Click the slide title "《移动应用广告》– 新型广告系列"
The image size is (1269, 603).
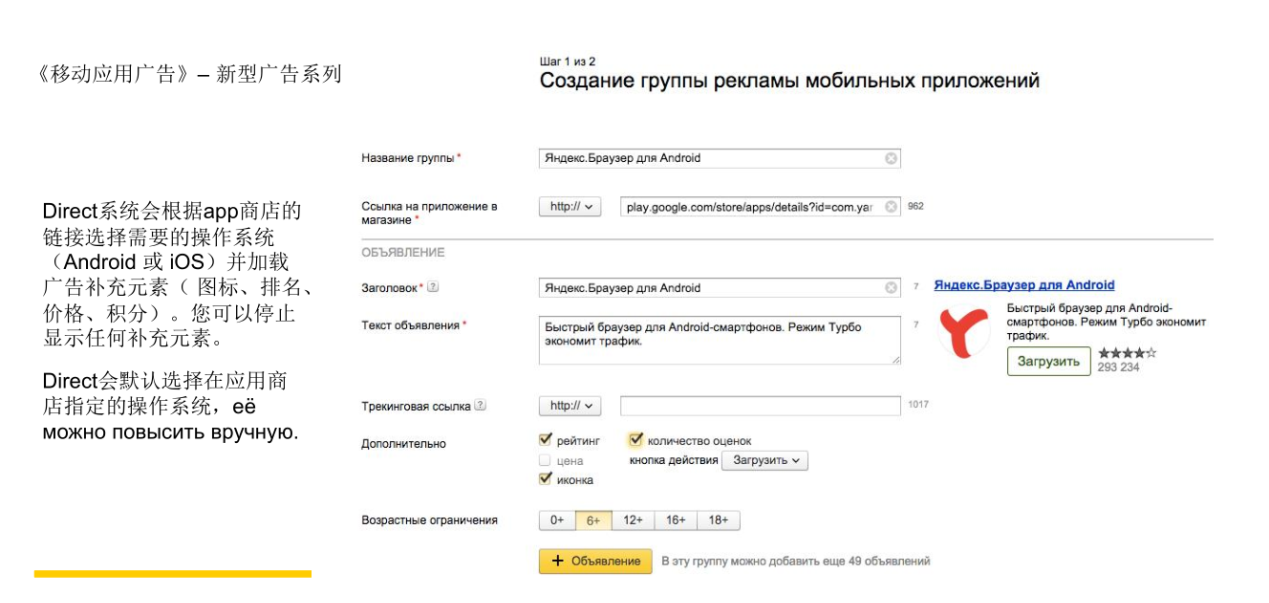[188, 74]
